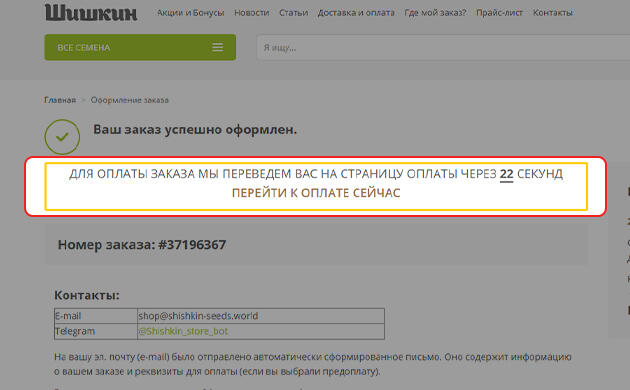
Task: Select the order number #37196367 text
Action: (192, 245)
